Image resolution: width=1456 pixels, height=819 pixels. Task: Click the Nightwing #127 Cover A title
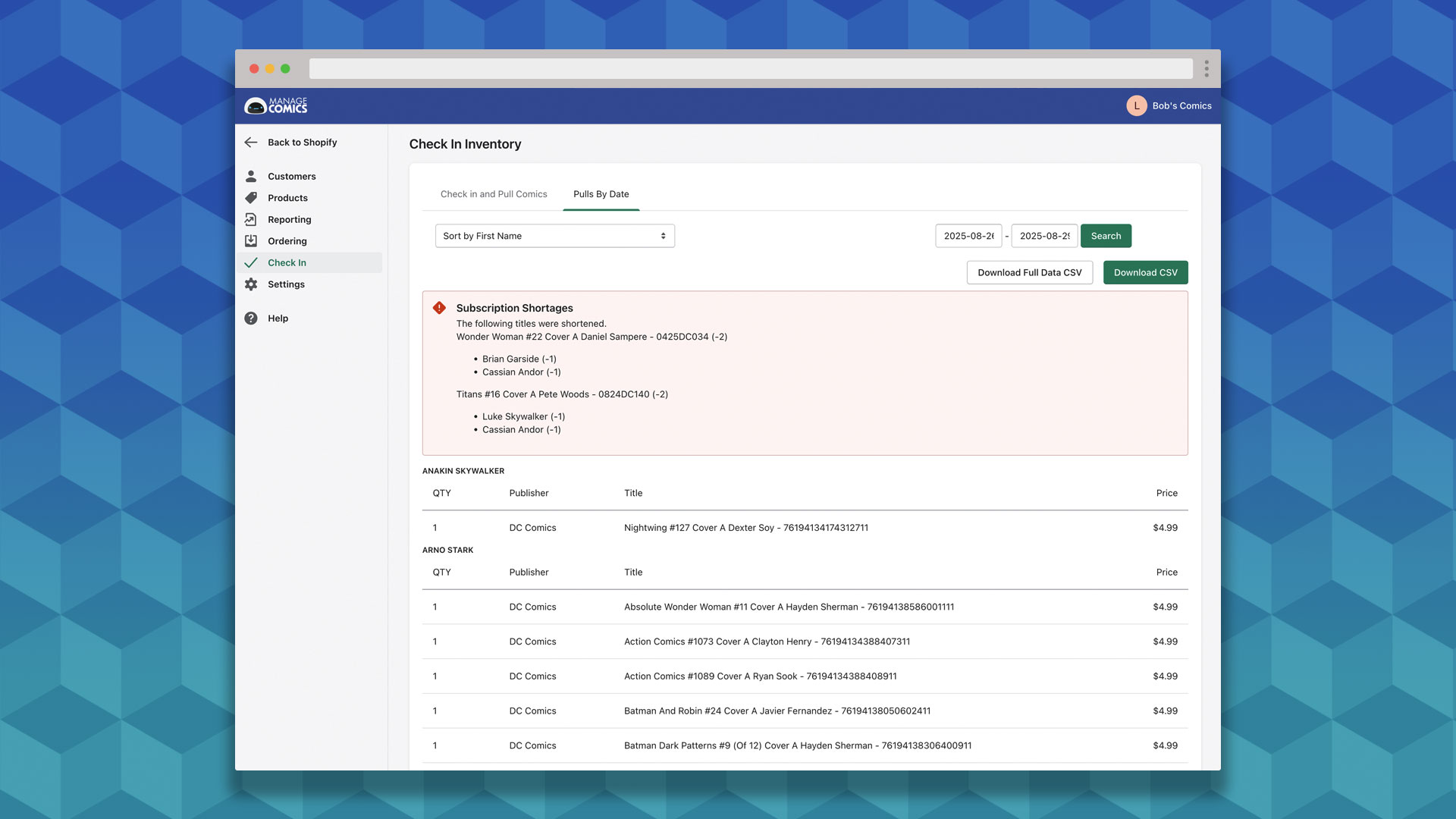746,528
